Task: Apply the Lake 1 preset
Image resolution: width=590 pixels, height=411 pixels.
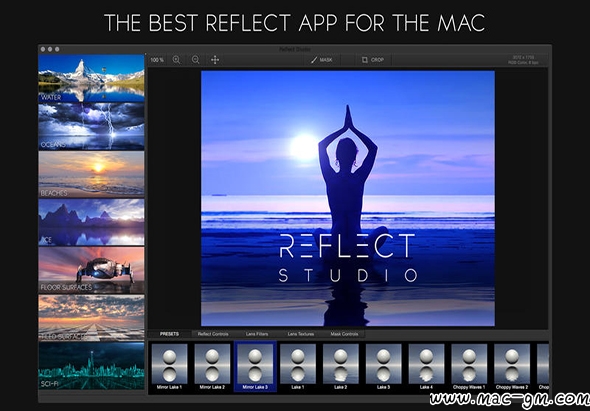Action: click(x=298, y=367)
